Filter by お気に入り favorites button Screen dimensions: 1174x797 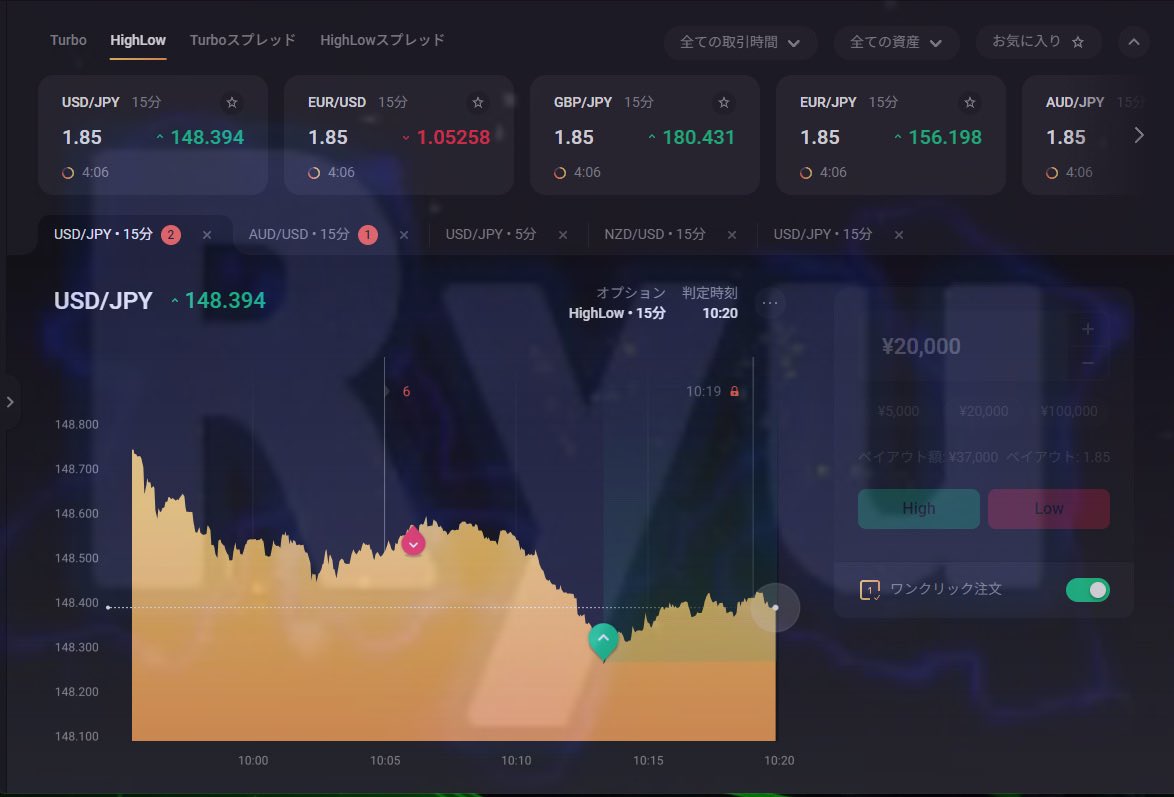click(1038, 42)
